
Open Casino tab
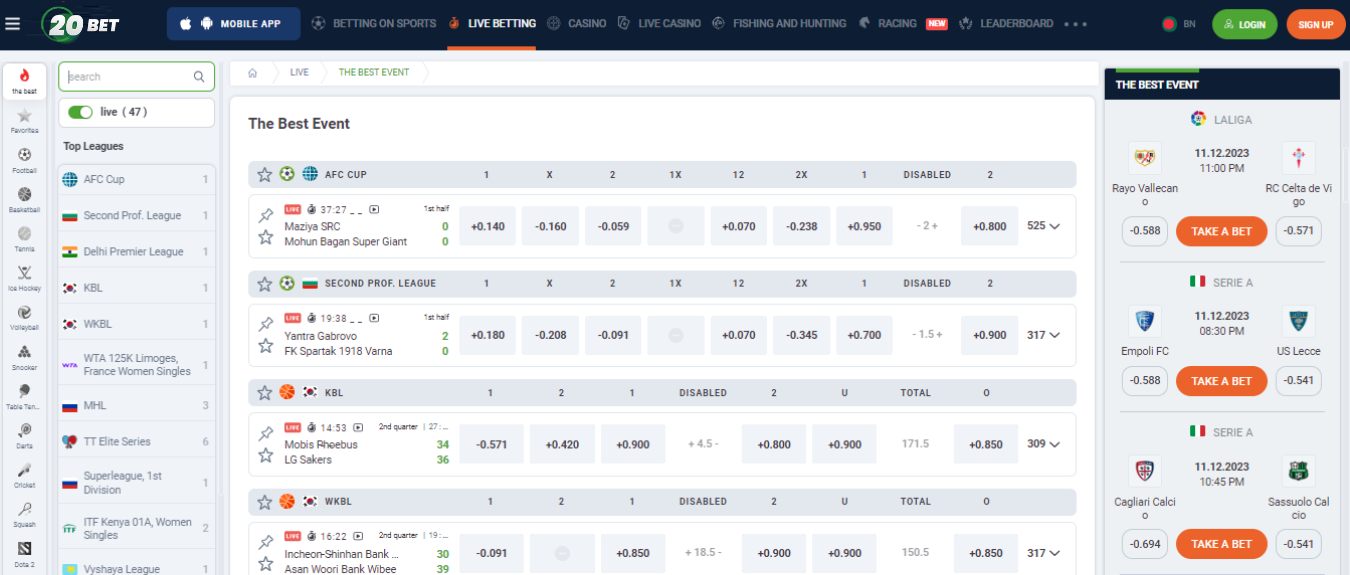(577, 23)
